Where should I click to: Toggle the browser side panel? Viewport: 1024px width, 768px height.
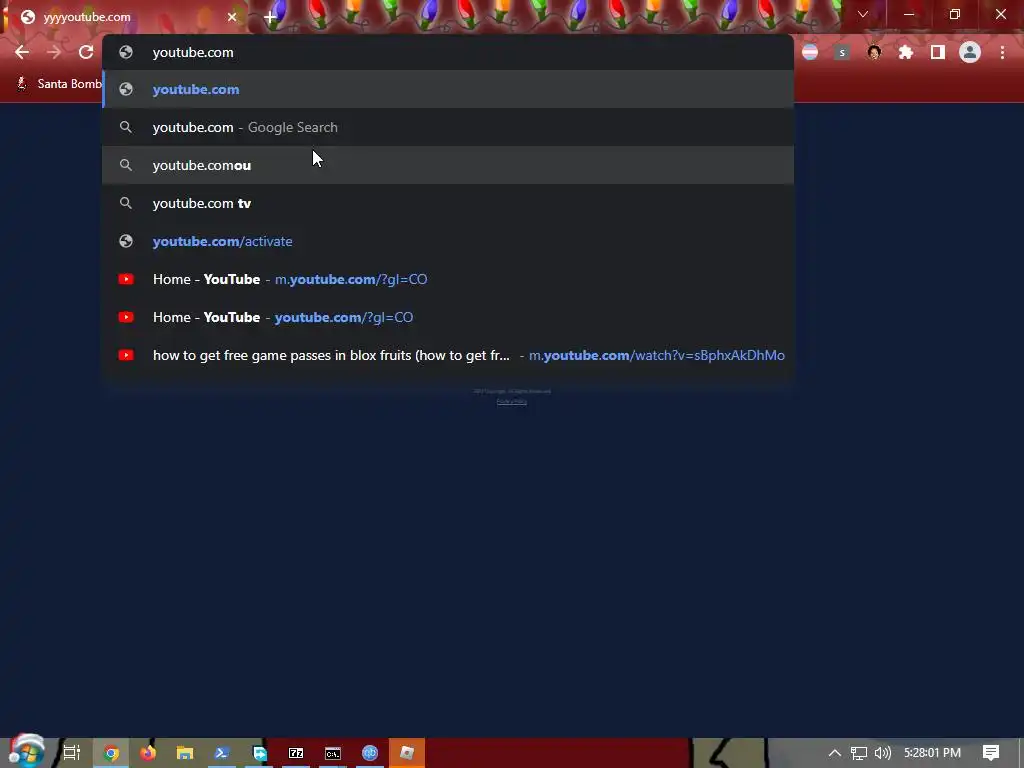pyautogui.click(x=938, y=52)
